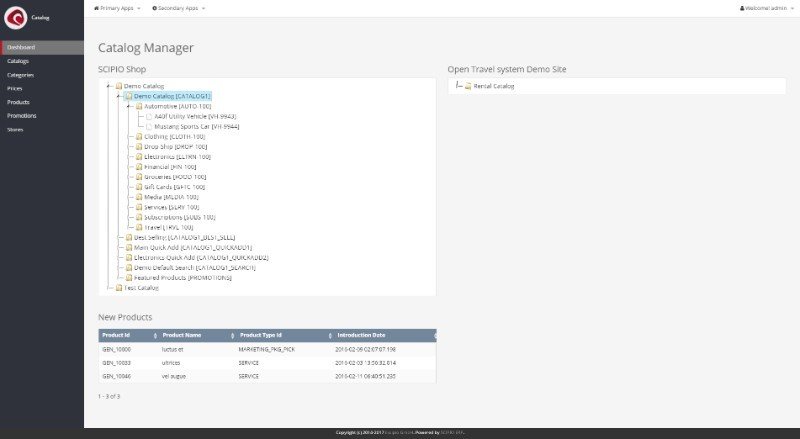Viewport: 800px width, 439px height.
Task: Select Clothing [CLOTH-100] in the tree
Action: tap(174, 136)
